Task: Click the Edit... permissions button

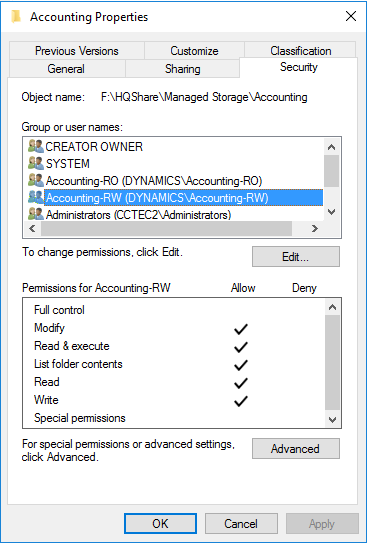Action: click(296, 257)
